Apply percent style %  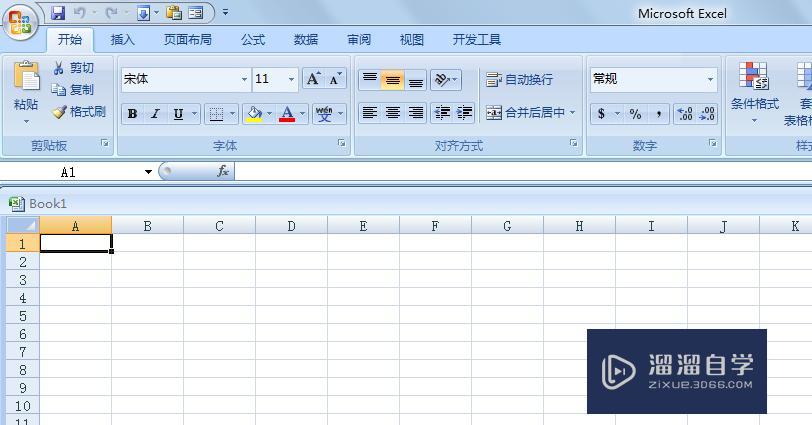(x=635, y=113)
